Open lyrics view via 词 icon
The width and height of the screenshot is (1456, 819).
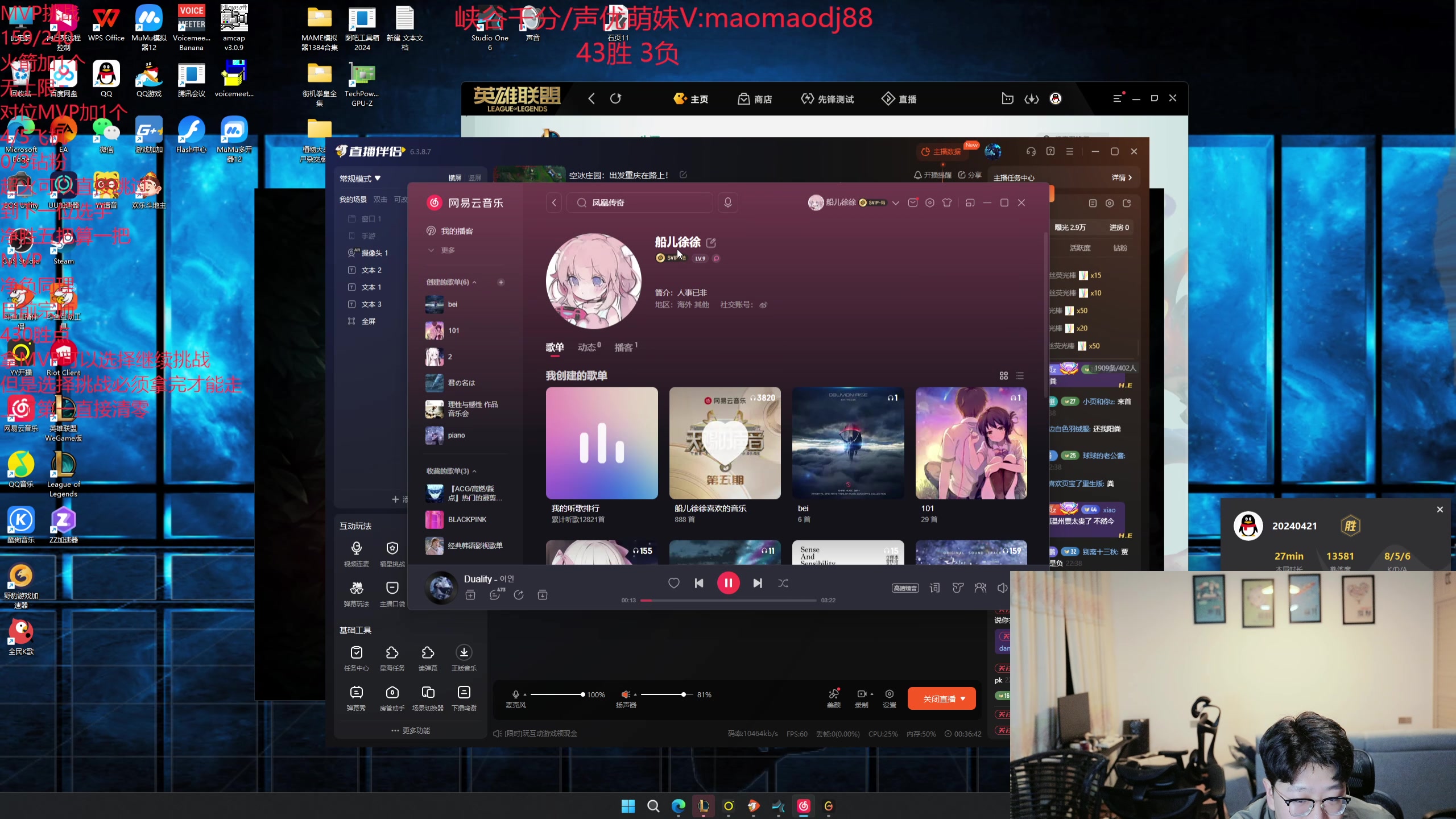[x=934, y=588]
